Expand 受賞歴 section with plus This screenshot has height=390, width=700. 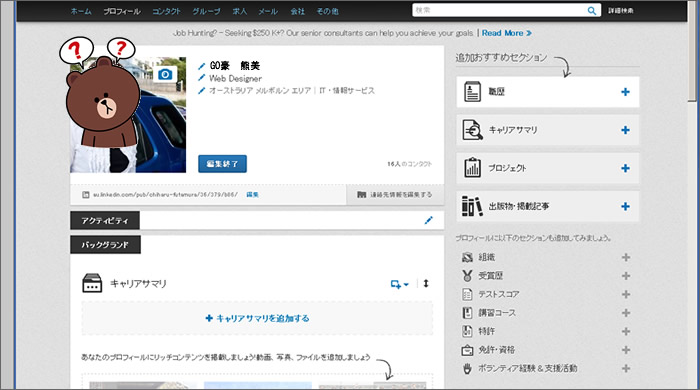[x=626, y=276]
